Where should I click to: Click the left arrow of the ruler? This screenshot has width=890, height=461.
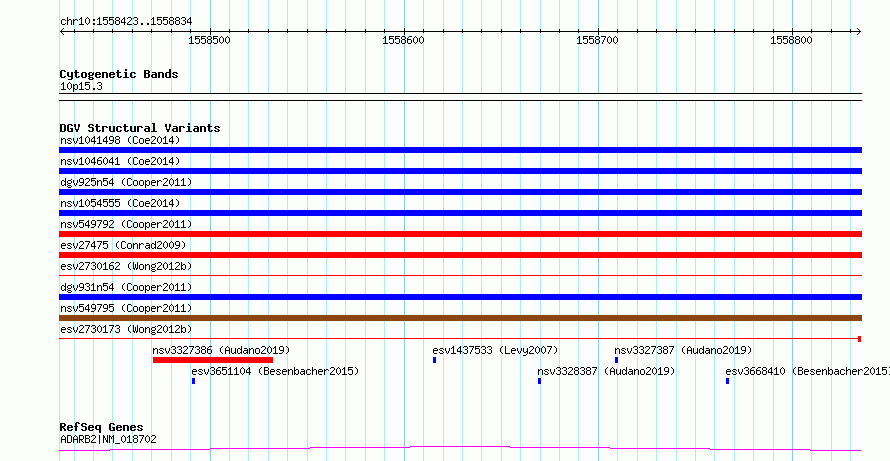click(62, 32)
